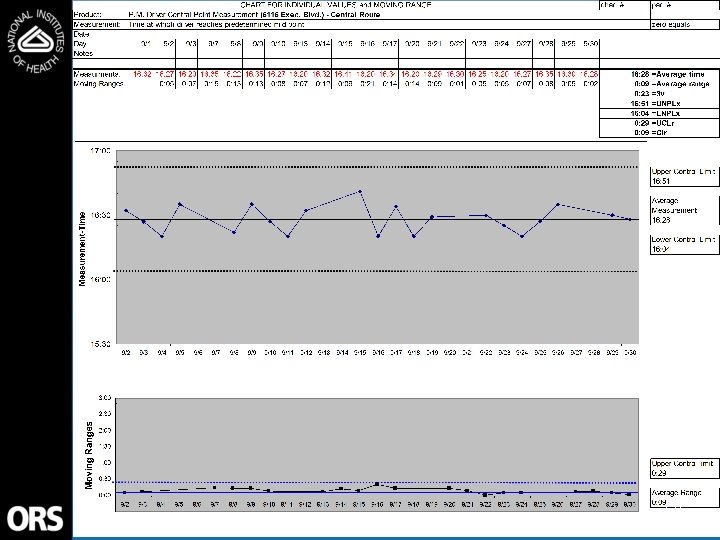Click the Upper Control Limit 16:51 legend box

(x=684, y=176)
